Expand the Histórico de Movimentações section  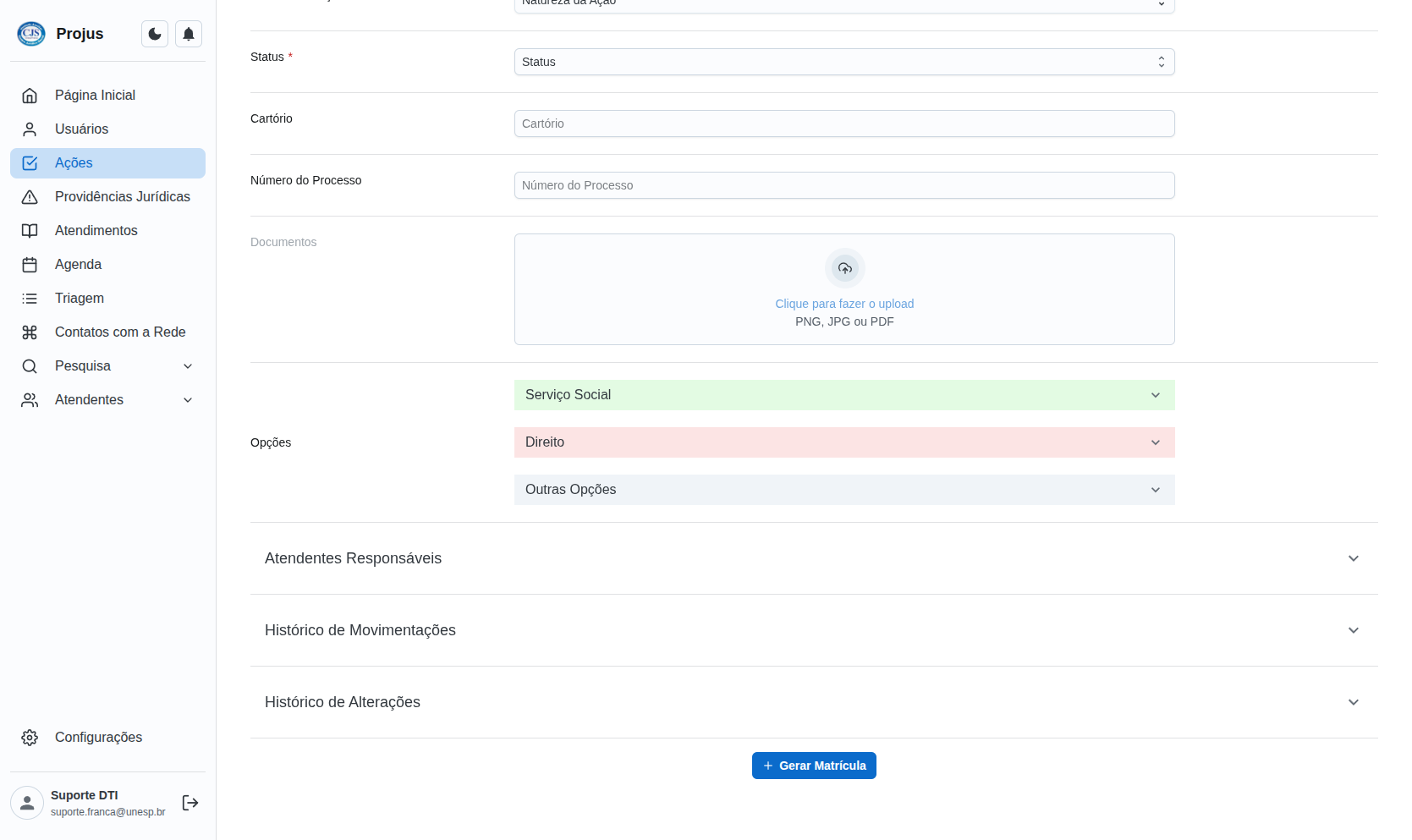[813, 630]
